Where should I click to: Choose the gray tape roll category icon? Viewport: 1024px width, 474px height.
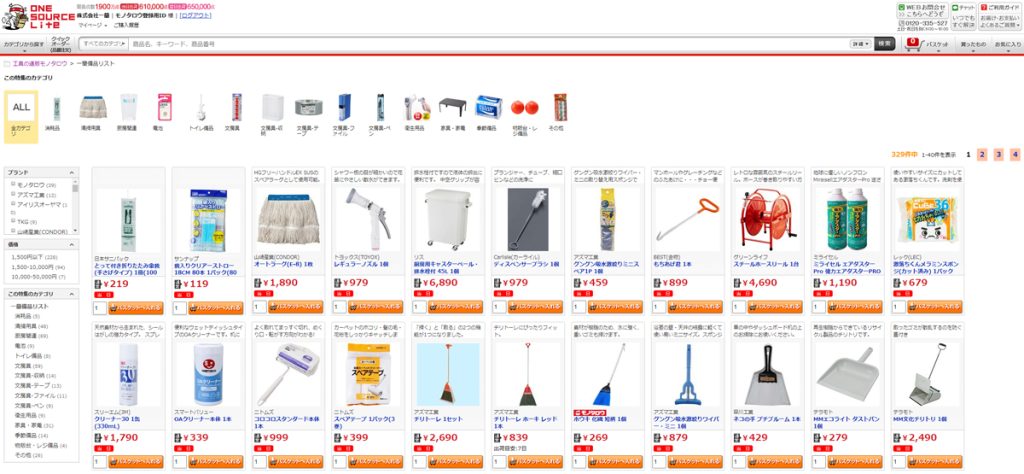click(308, 108)
